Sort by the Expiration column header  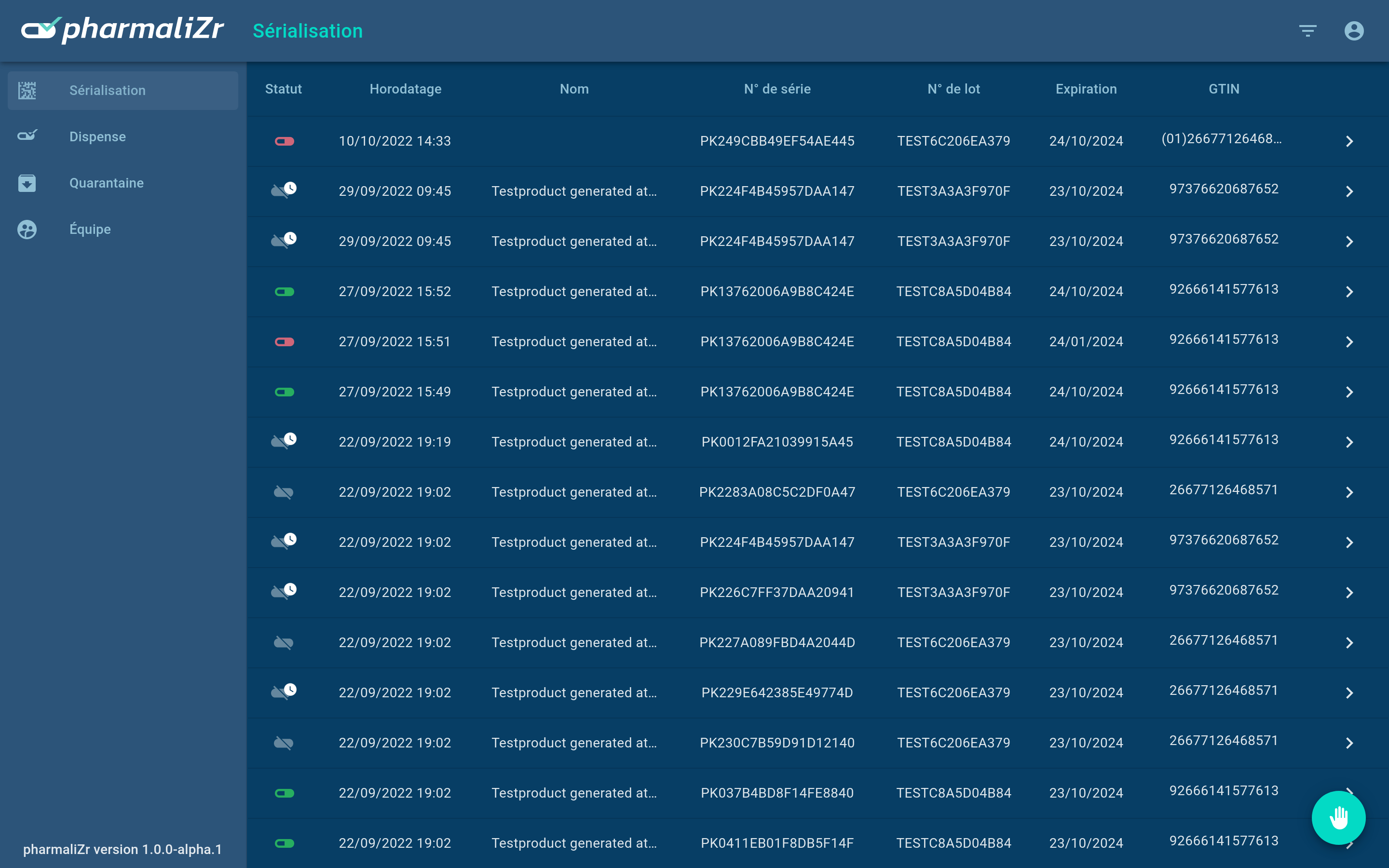1086,89
